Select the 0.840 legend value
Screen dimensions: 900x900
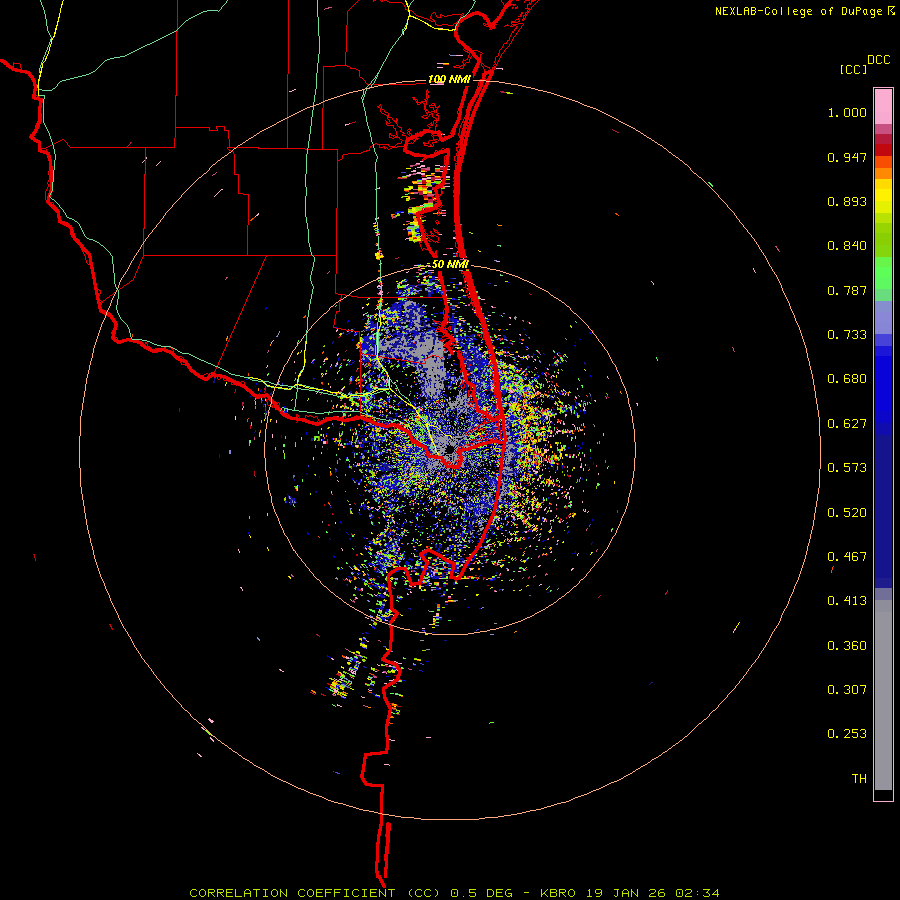coord(847,246)
